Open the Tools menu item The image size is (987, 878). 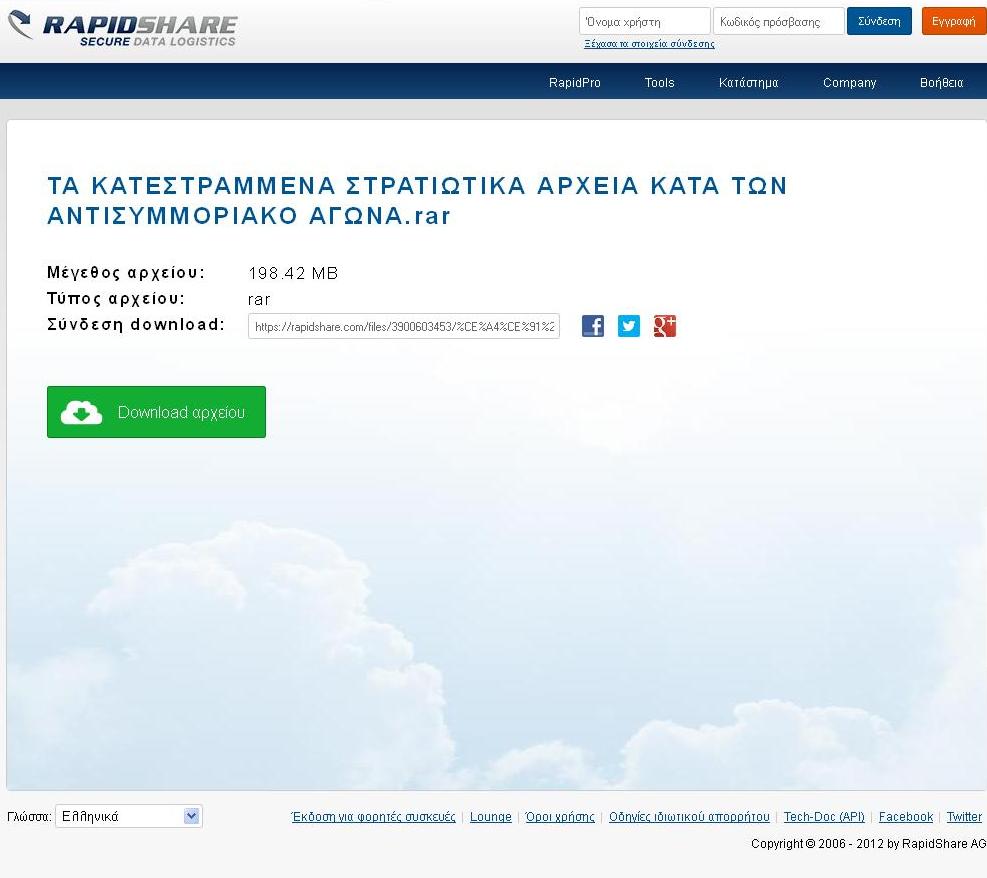point(659,83)
